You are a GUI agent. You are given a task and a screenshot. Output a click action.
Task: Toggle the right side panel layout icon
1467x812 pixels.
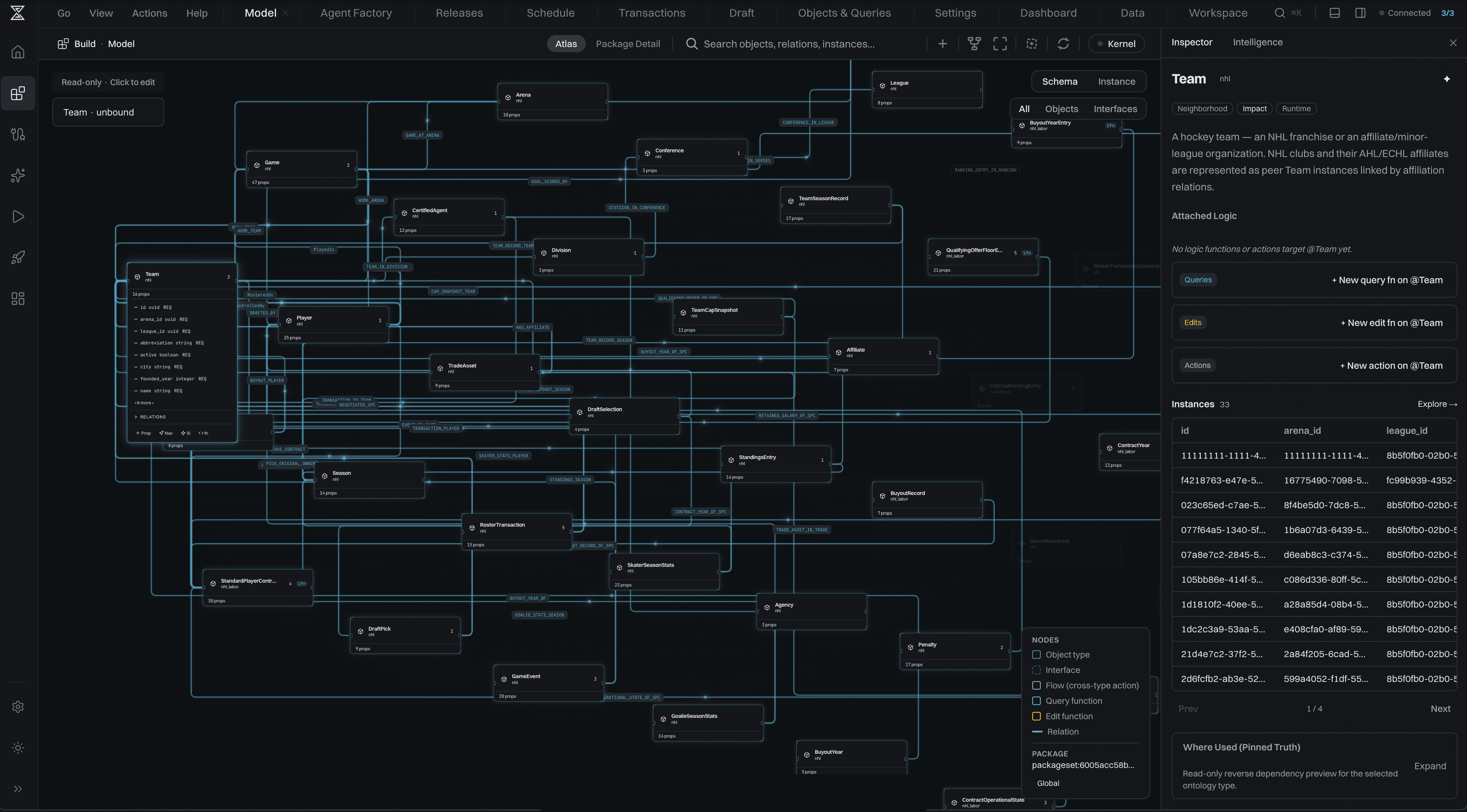(1360, 12)
